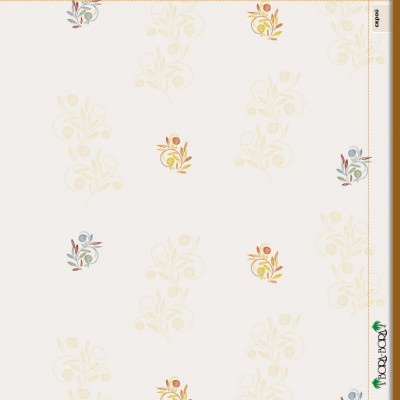Select the lower green palm tree icon

(x=377, y=383)
